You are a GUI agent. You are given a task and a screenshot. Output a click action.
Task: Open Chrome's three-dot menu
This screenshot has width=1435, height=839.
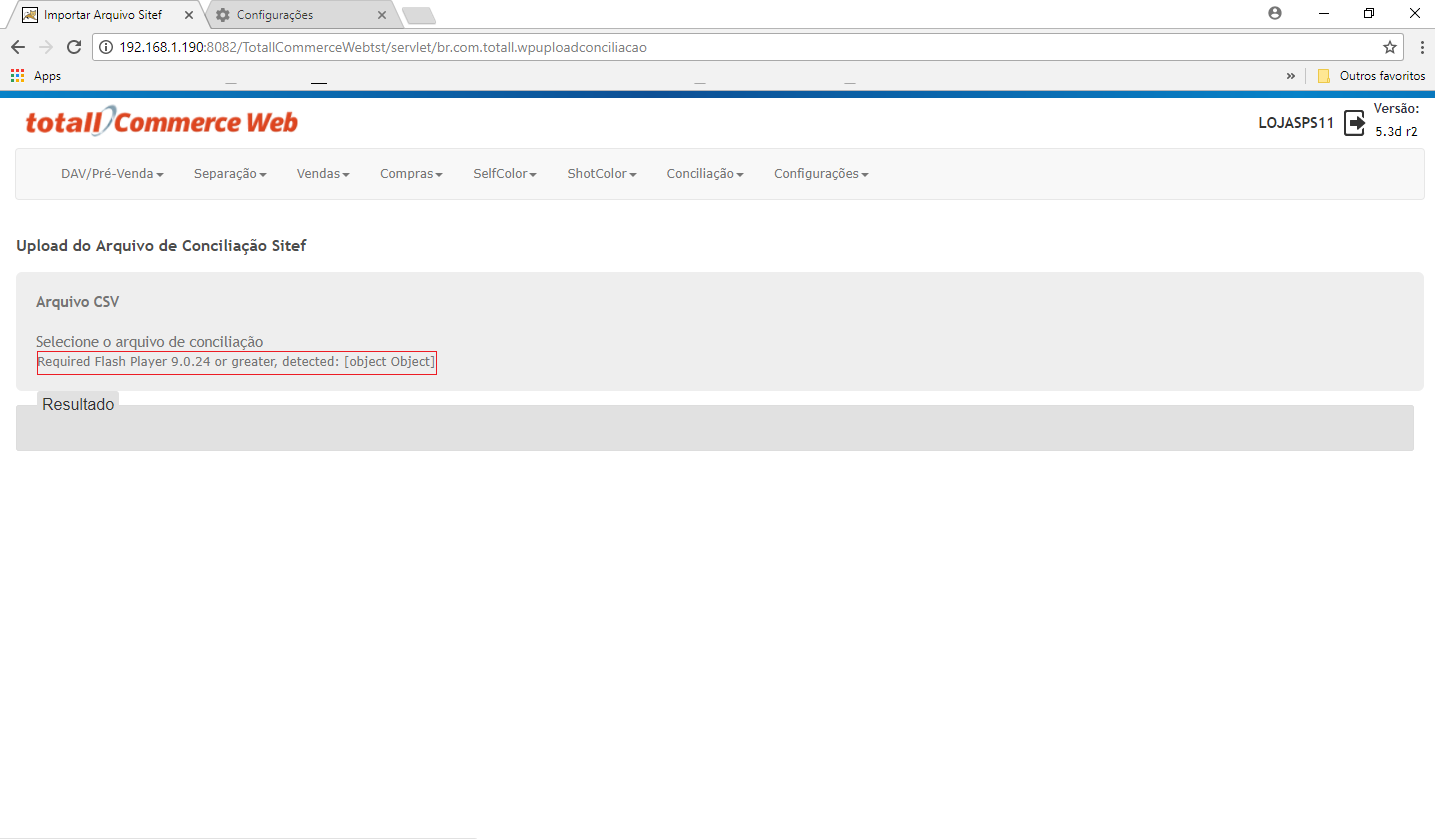pyautogui.click(x=1421, y=47)
